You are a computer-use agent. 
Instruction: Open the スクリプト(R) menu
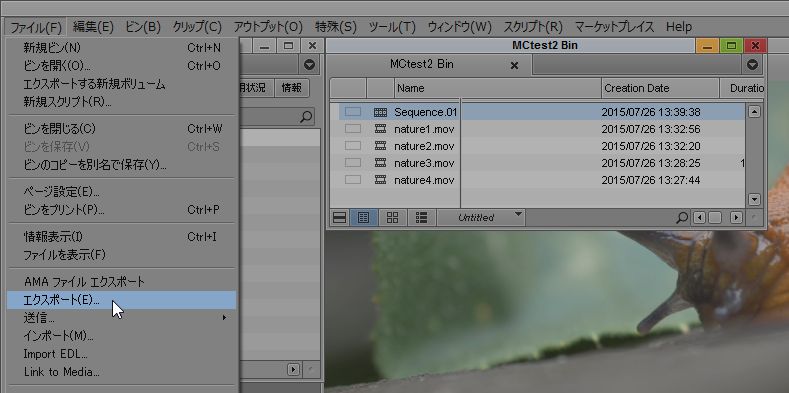point(533,27)
